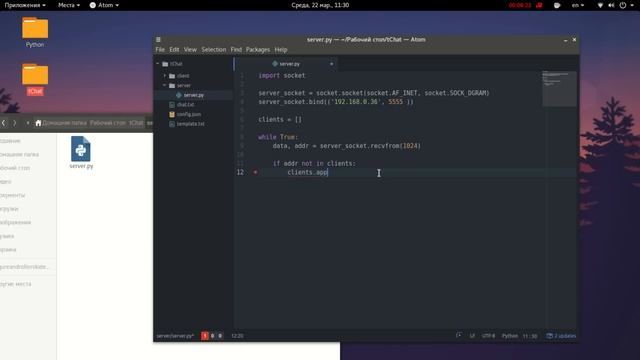Click the red screen recording indicator
This screenshot has height=360, width=640.
[525, 5]
